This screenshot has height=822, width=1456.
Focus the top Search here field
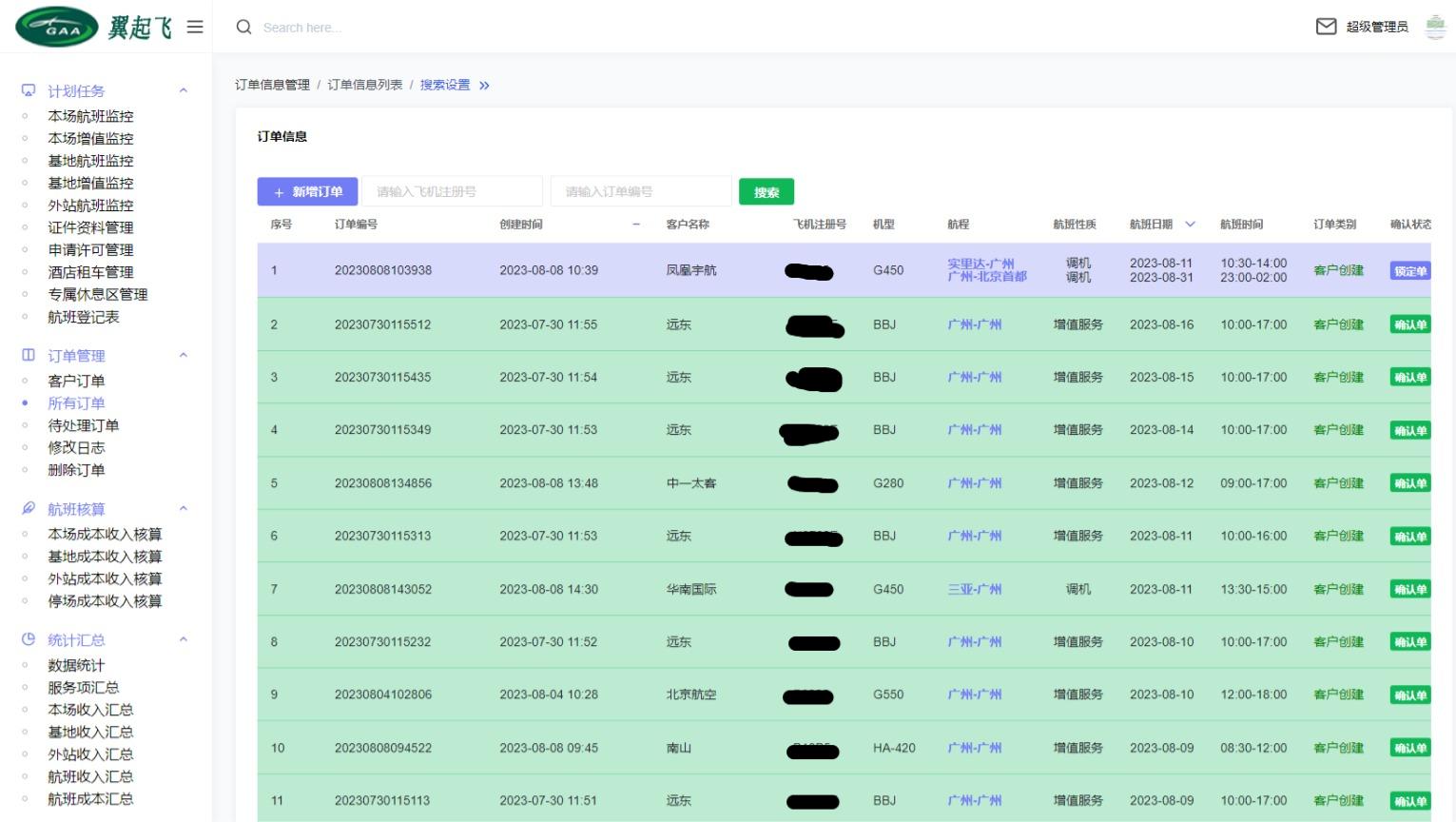pyautogui.click(x=302, y=28)
